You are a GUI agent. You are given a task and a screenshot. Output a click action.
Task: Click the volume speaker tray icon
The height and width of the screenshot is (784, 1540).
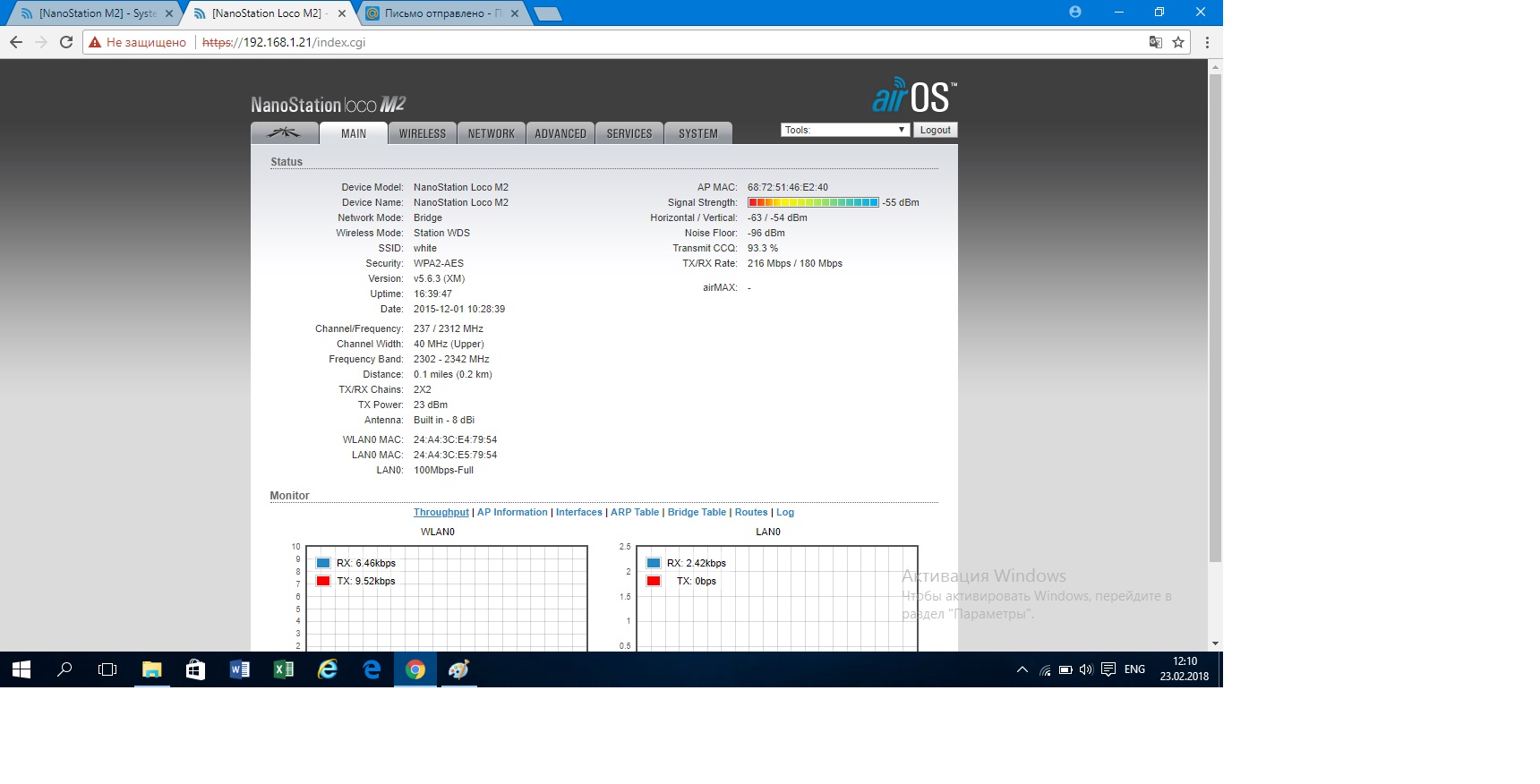point(1086,669)
